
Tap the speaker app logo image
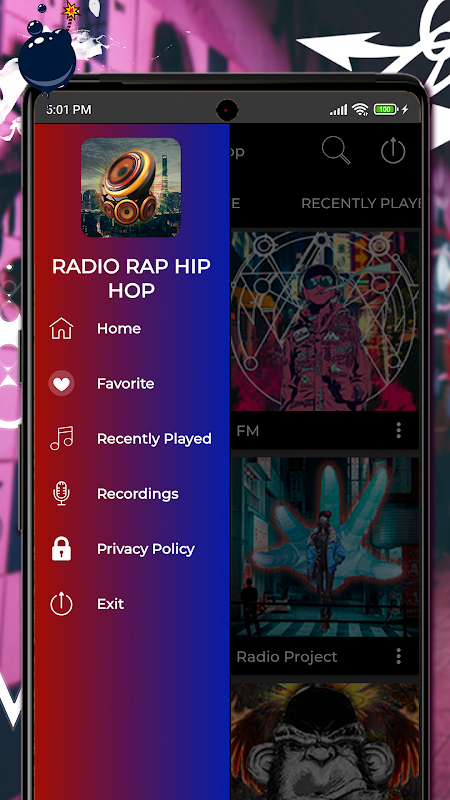[x=131, y=187]
